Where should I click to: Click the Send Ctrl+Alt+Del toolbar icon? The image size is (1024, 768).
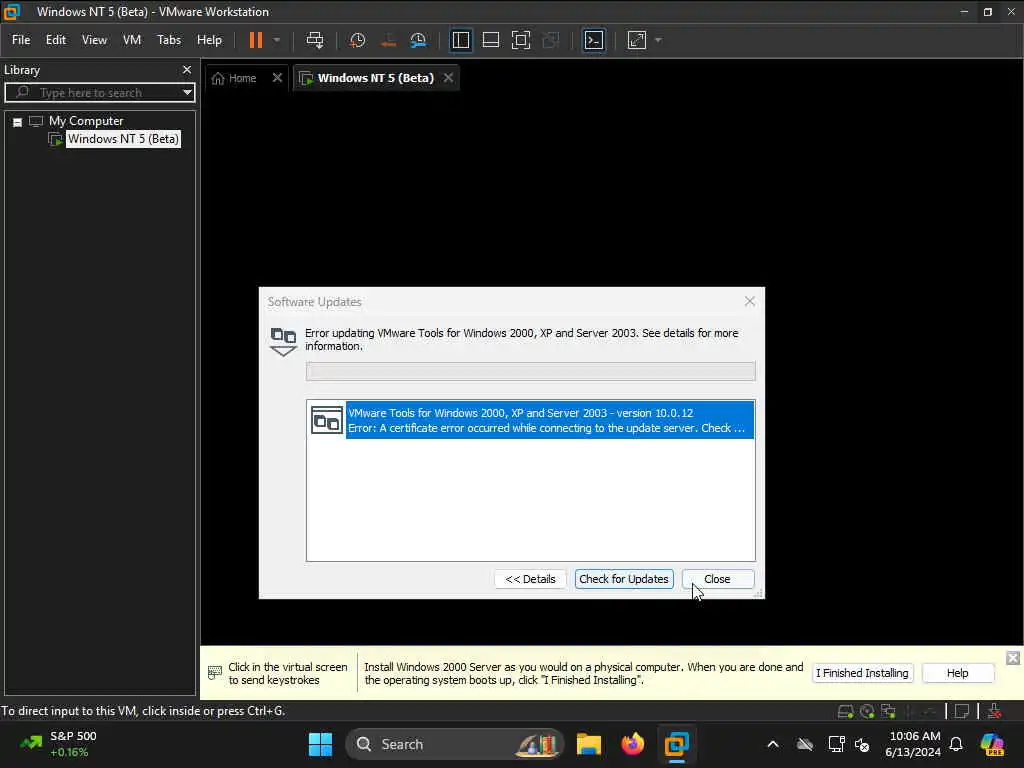pos(315,40)
